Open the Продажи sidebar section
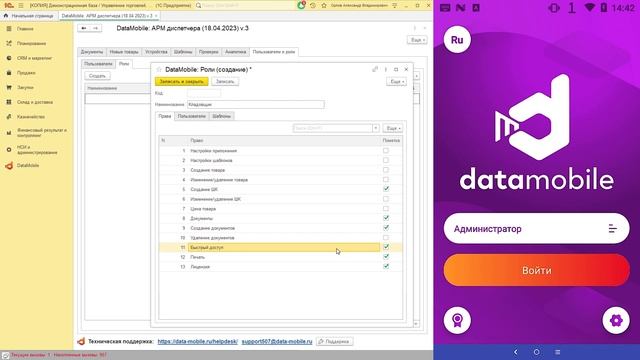Image resolution: width=640 pixels, height=360 pixels. click(x=26, y=73)
